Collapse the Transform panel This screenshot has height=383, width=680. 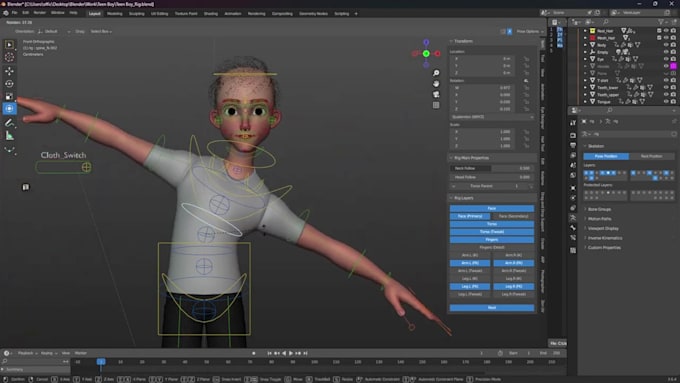click(451, 41)
